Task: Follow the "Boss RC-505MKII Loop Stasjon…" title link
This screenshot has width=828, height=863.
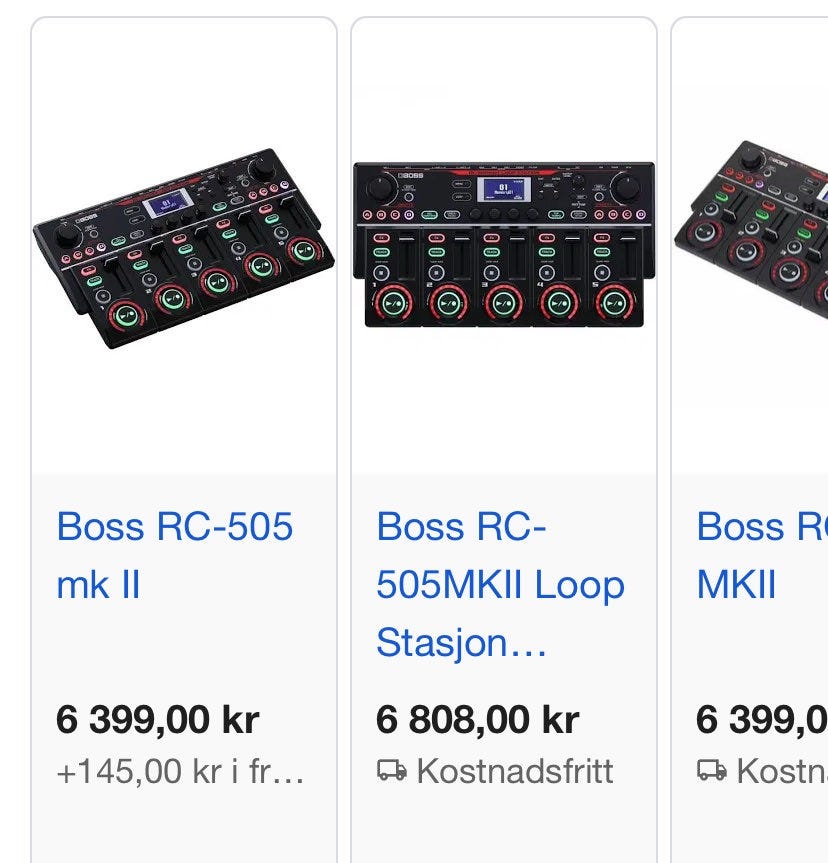Action: point(500,584)
